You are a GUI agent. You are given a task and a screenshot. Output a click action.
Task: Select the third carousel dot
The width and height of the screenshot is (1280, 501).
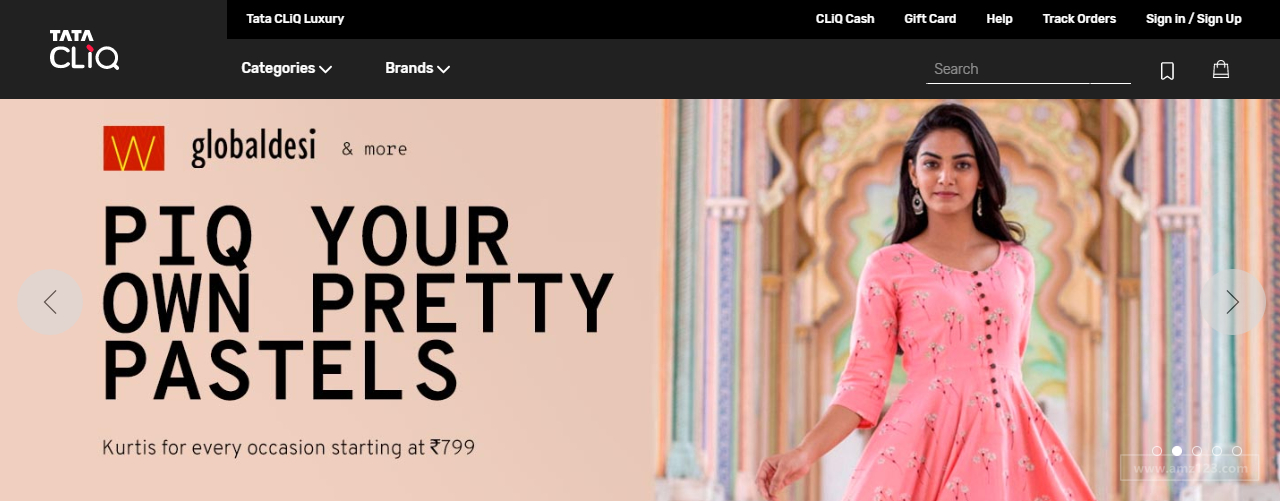pos(1197,451)
